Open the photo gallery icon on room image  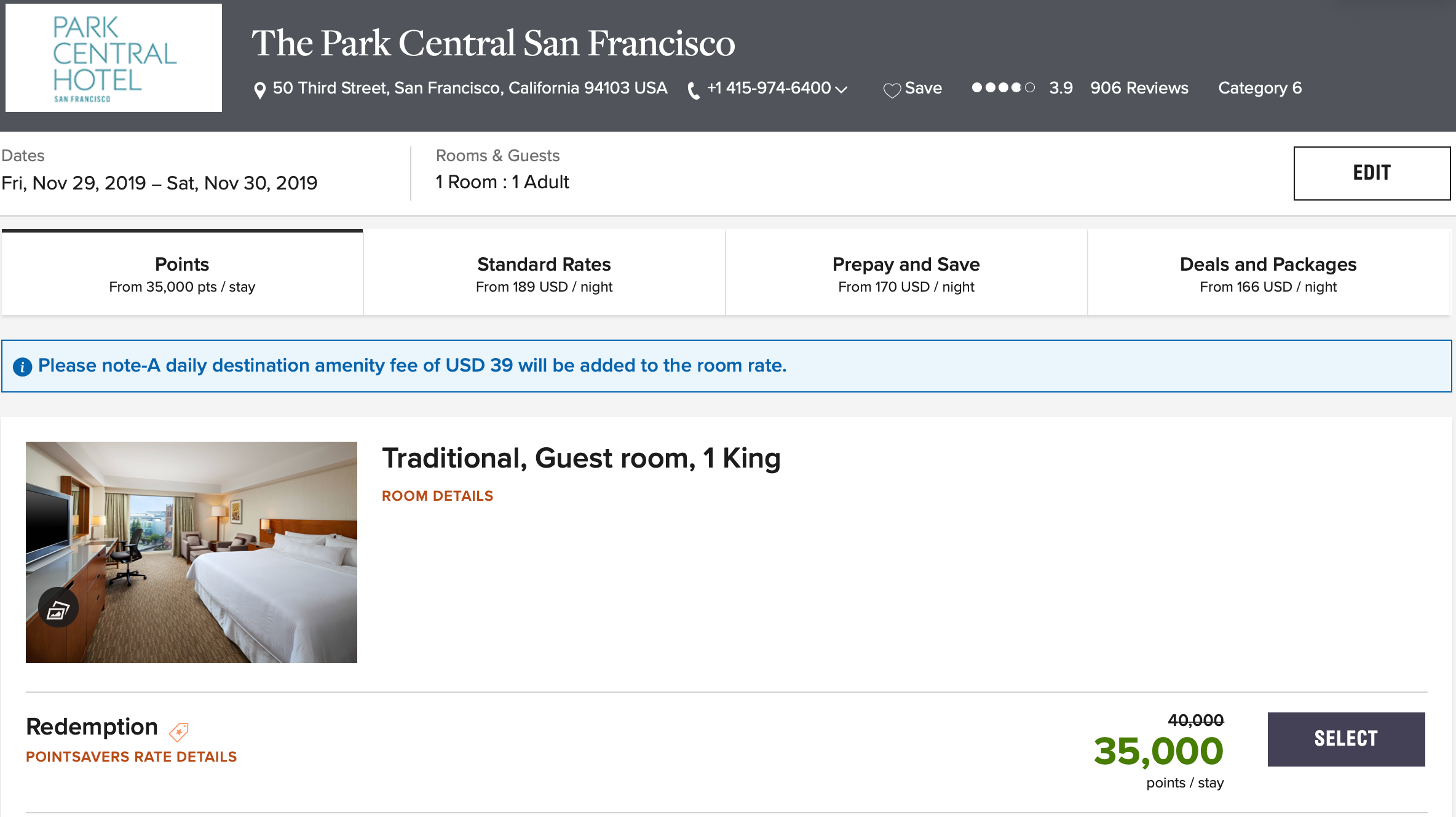tap(58, 609)
